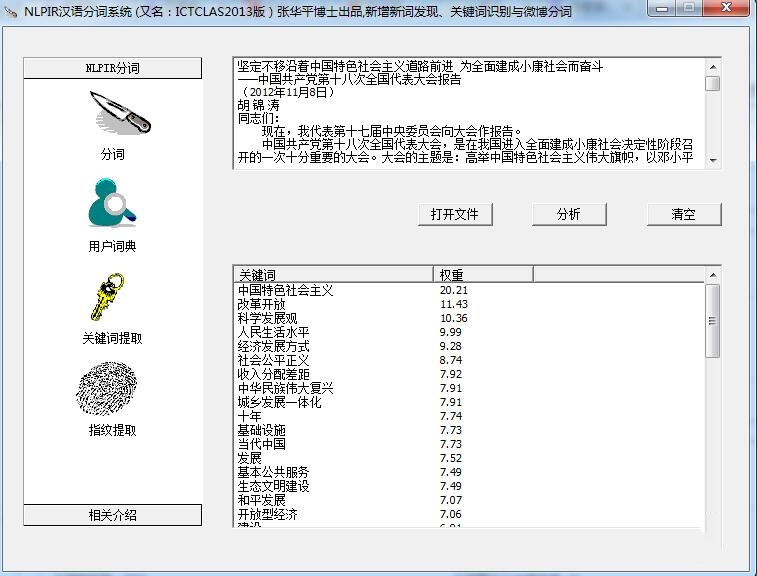757x576 pixels.
Task: Click the weight value 7.07
Action: click(x=451, y=500)
